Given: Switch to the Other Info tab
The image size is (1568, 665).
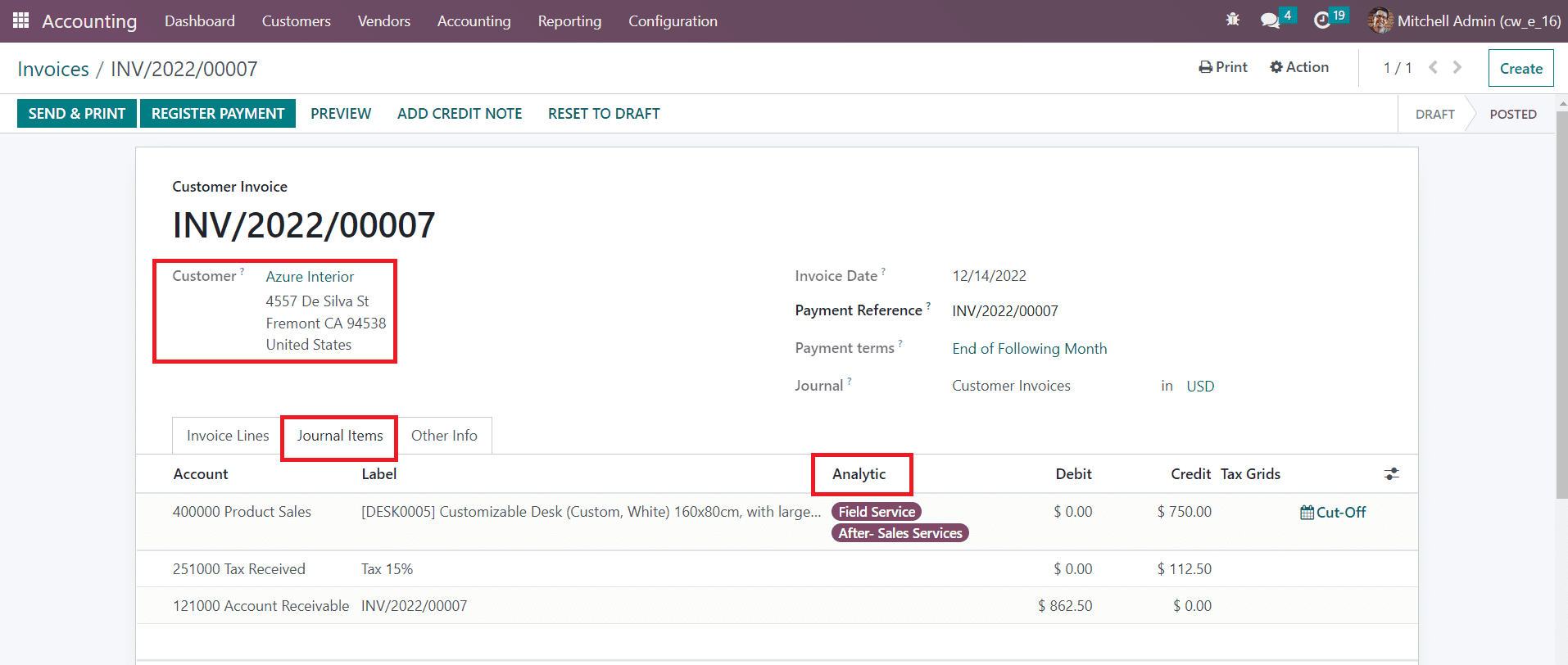Looking at the screenshot, I should coord(444,436).
